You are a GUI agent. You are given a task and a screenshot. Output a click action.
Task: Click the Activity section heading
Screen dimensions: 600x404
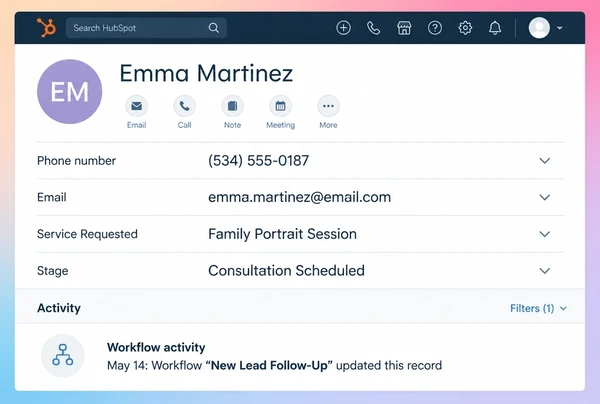click(x=59, y=308)
